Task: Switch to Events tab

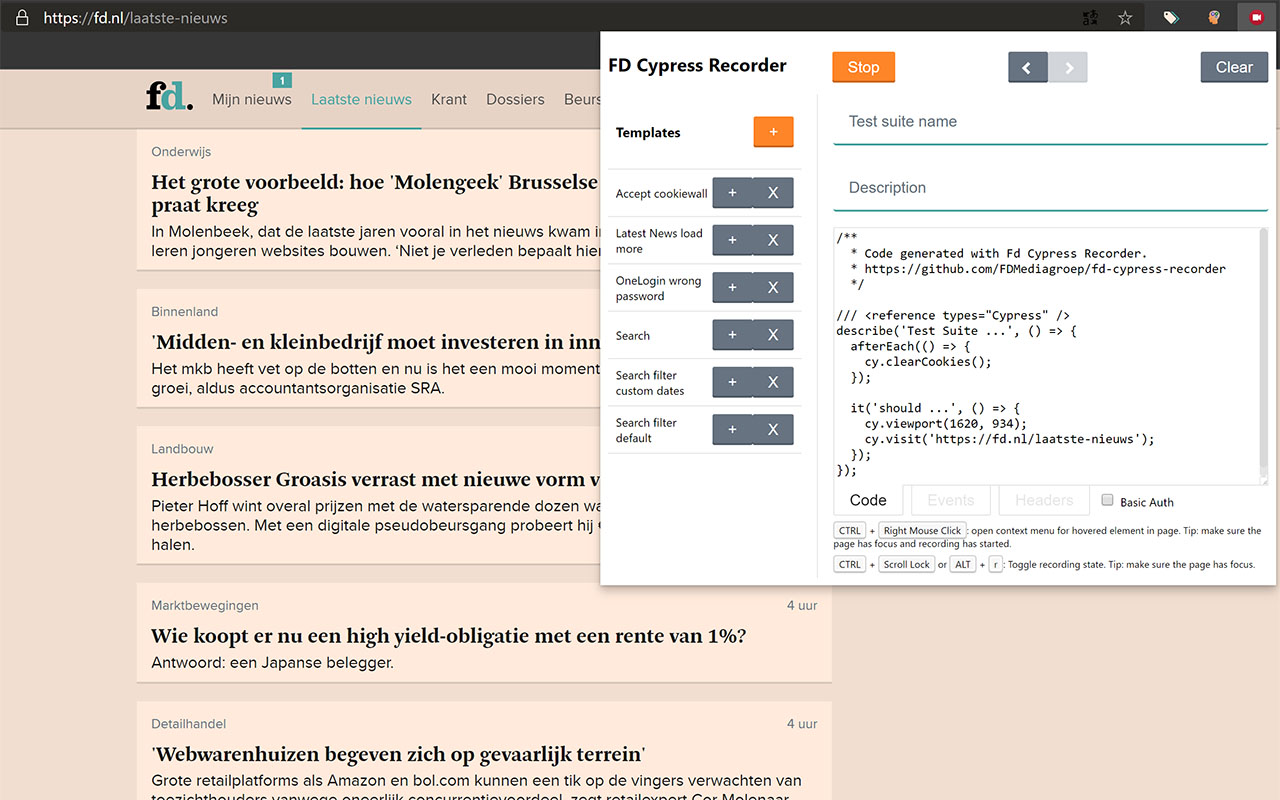Action: tap(950, 500)
